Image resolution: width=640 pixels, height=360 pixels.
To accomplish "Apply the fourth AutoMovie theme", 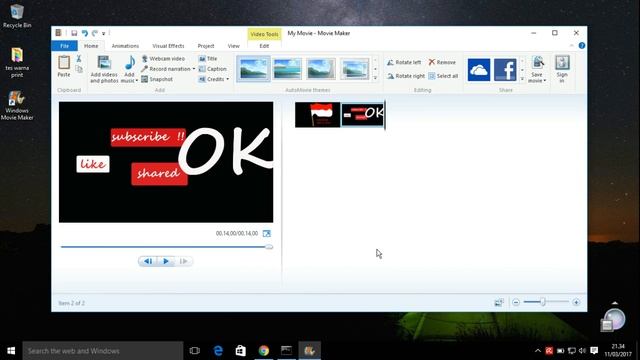I will click(x=355, y=69).
